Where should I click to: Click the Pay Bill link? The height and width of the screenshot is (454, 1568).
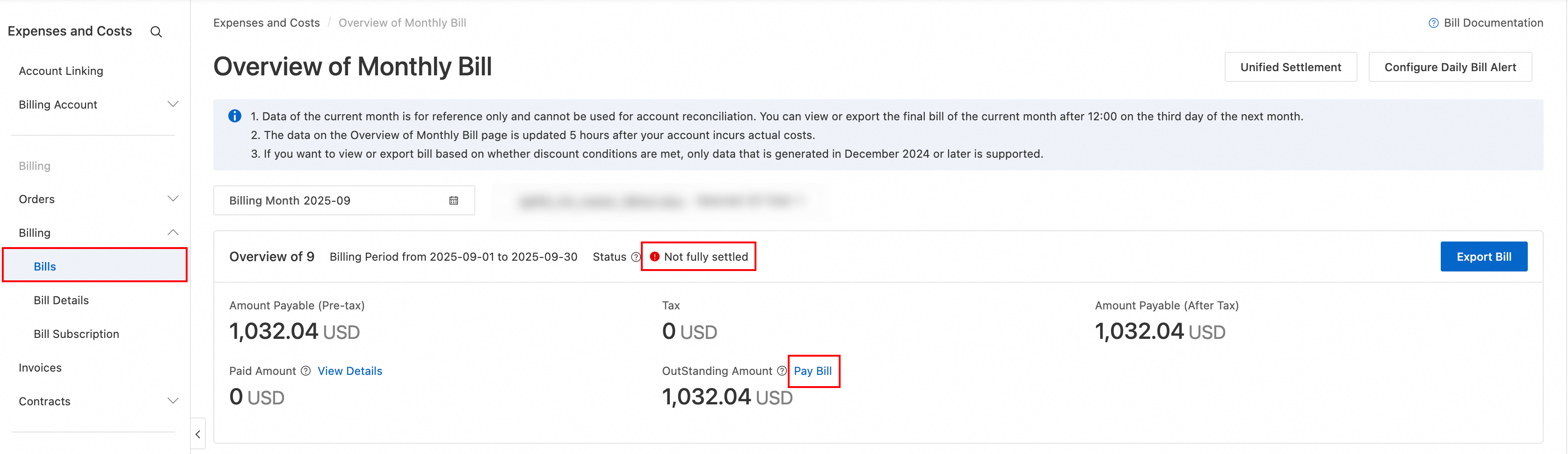pyautogui.click(x=813, y=371)
